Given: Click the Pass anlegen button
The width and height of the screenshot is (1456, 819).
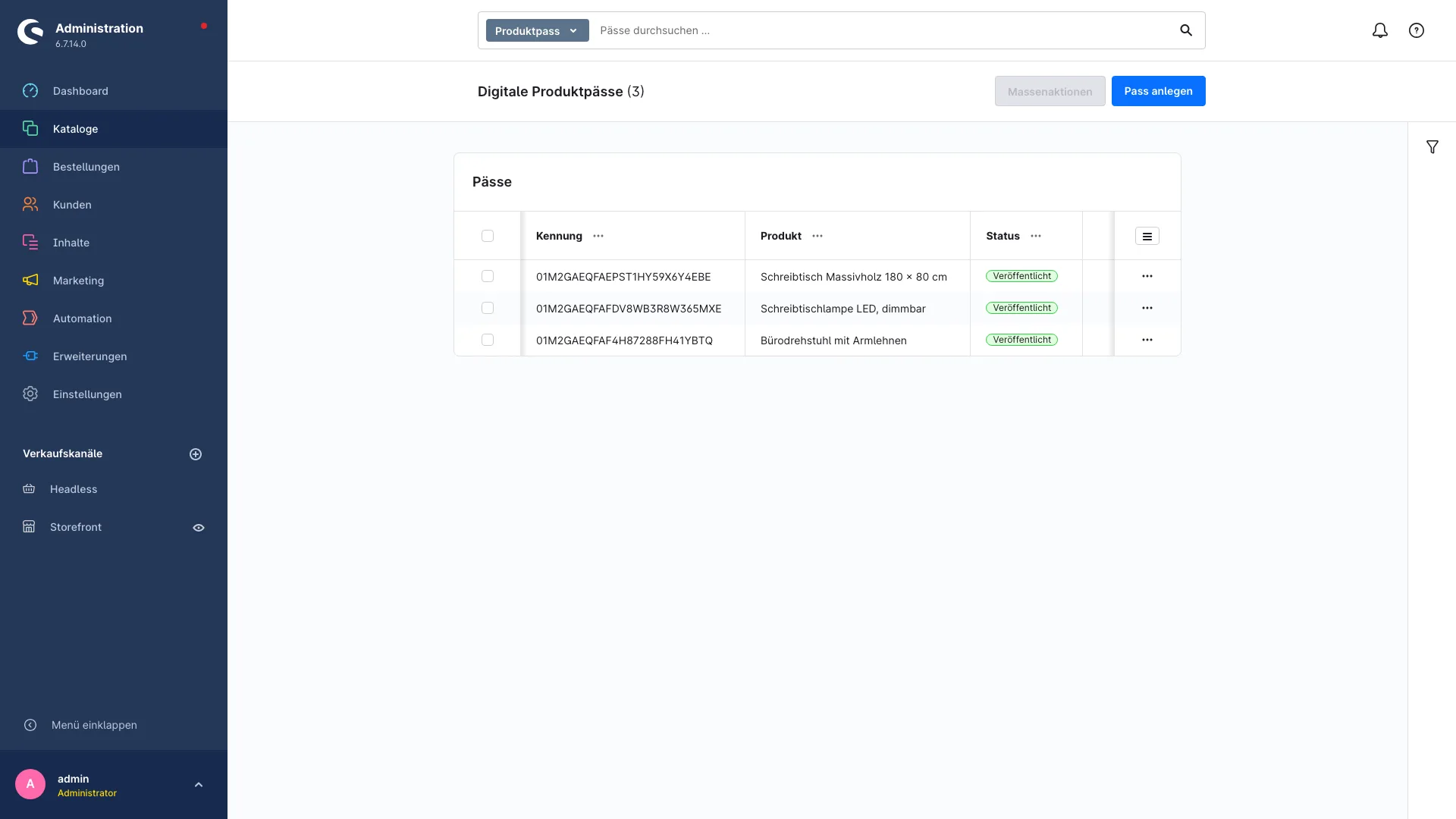Looking at the screenshot, I should click(1158, 91).
